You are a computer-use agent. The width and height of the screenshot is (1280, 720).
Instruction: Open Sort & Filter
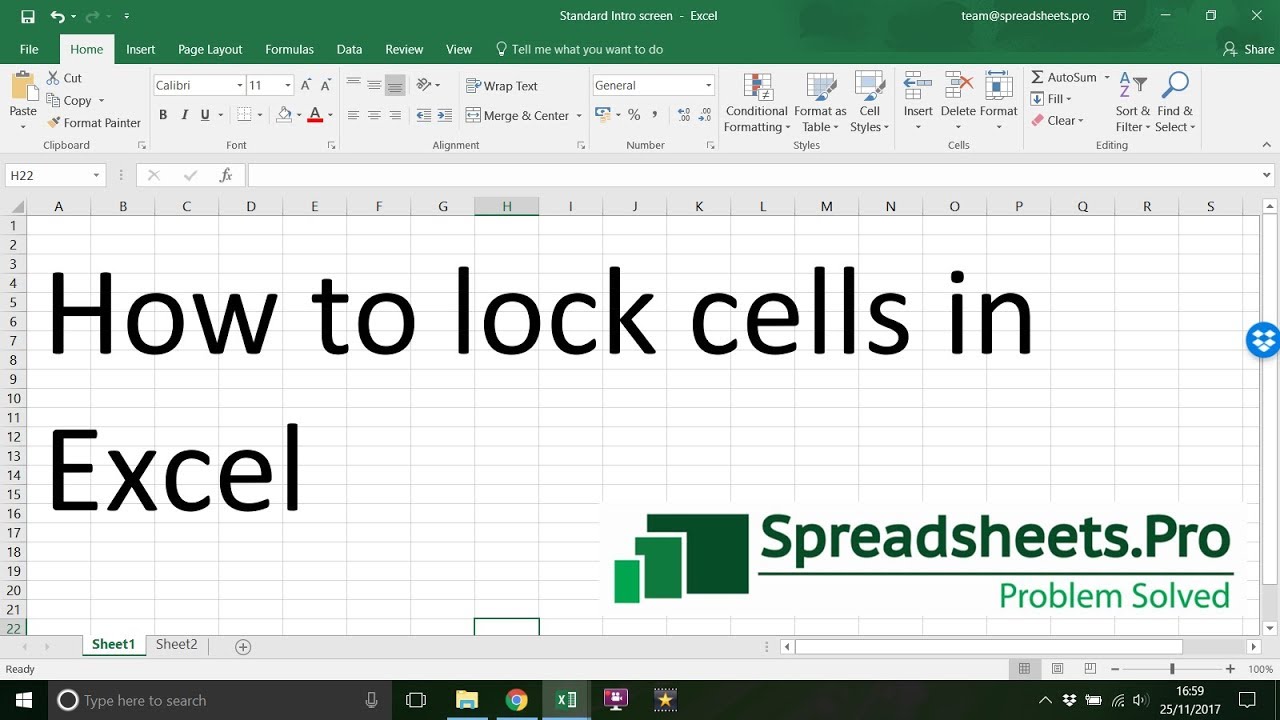point(1132,102)
